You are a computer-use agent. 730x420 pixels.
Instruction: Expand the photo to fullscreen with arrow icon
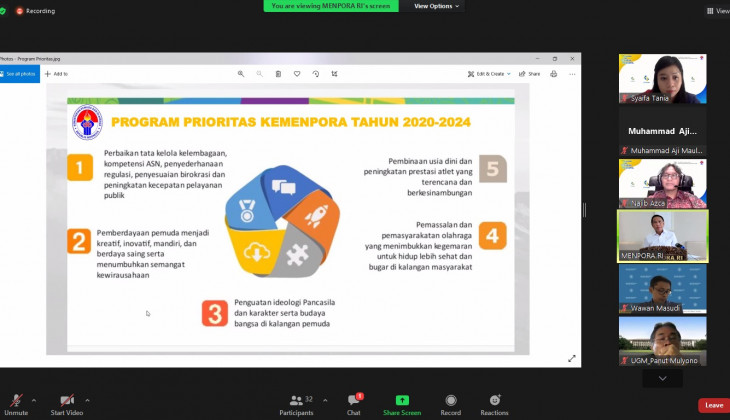click(572, 358)
